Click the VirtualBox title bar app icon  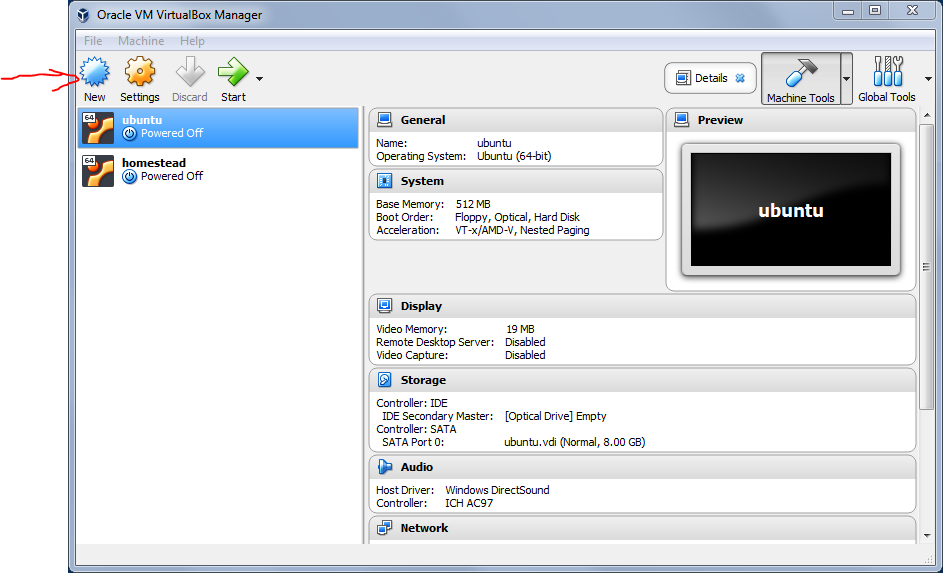coord(84,14)
